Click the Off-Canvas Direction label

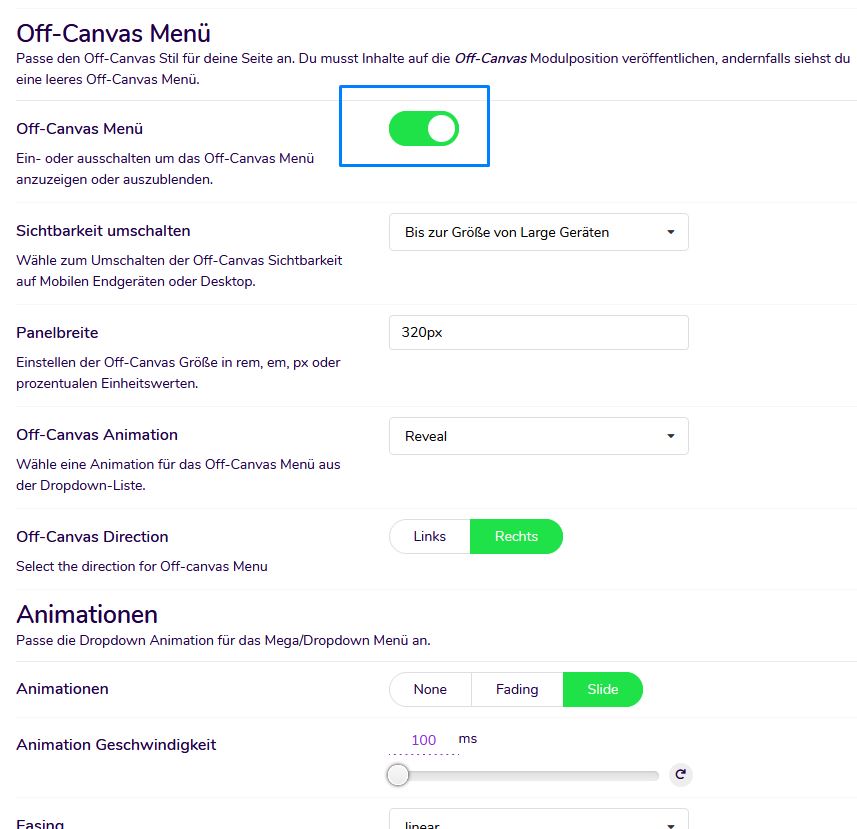tap(92, 537)
